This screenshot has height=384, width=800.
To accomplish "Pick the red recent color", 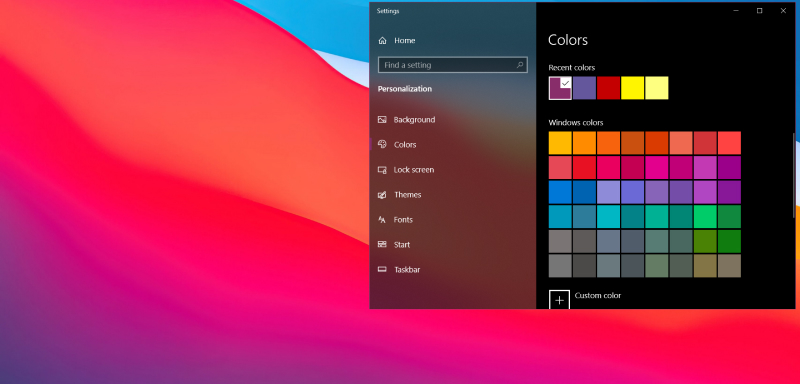I will 608,88.
